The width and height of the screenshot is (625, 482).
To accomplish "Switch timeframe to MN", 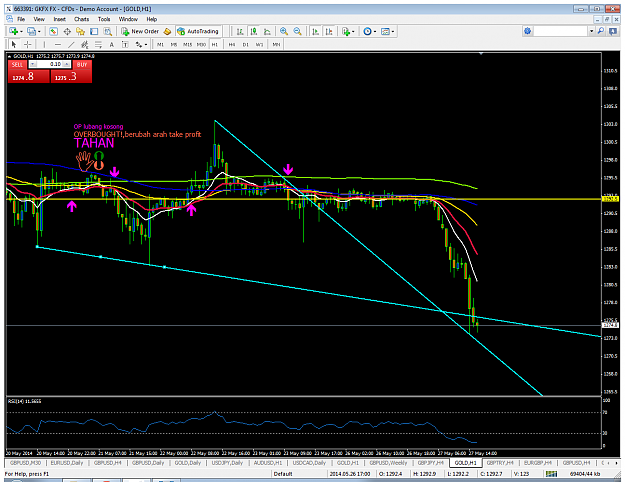I will point(276,44).
